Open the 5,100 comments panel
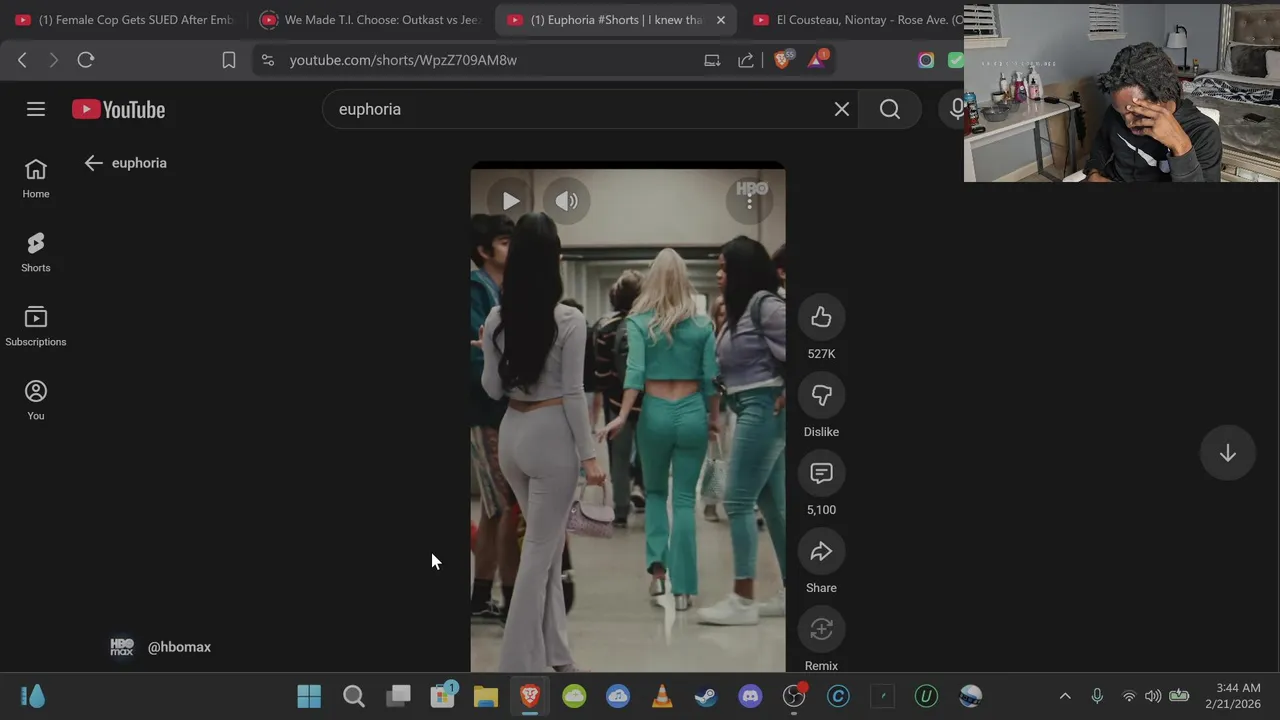Screen dimensions: 1280x720 [x=821, y=473]
